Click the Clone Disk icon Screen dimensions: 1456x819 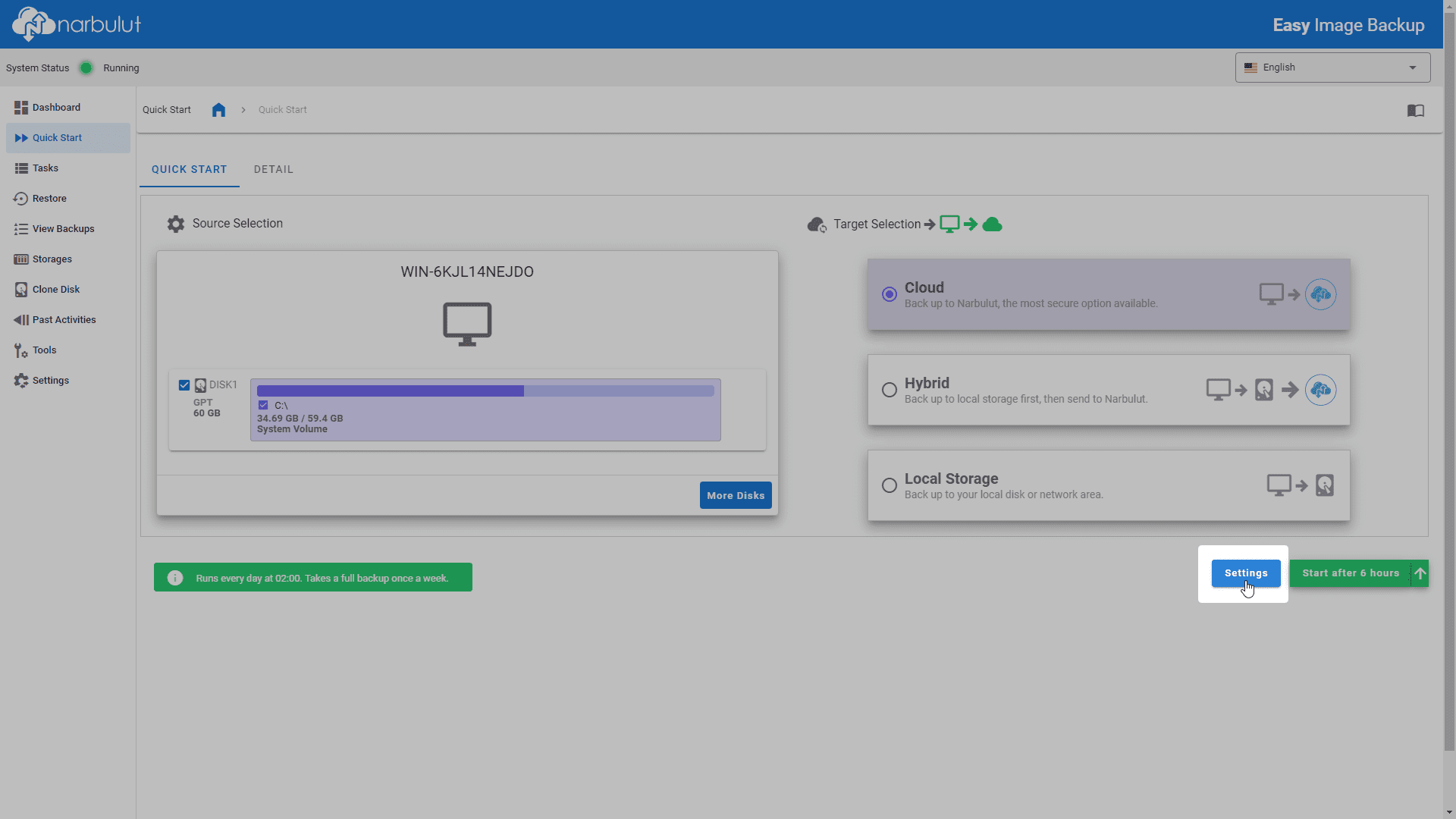tap(21, 290)
